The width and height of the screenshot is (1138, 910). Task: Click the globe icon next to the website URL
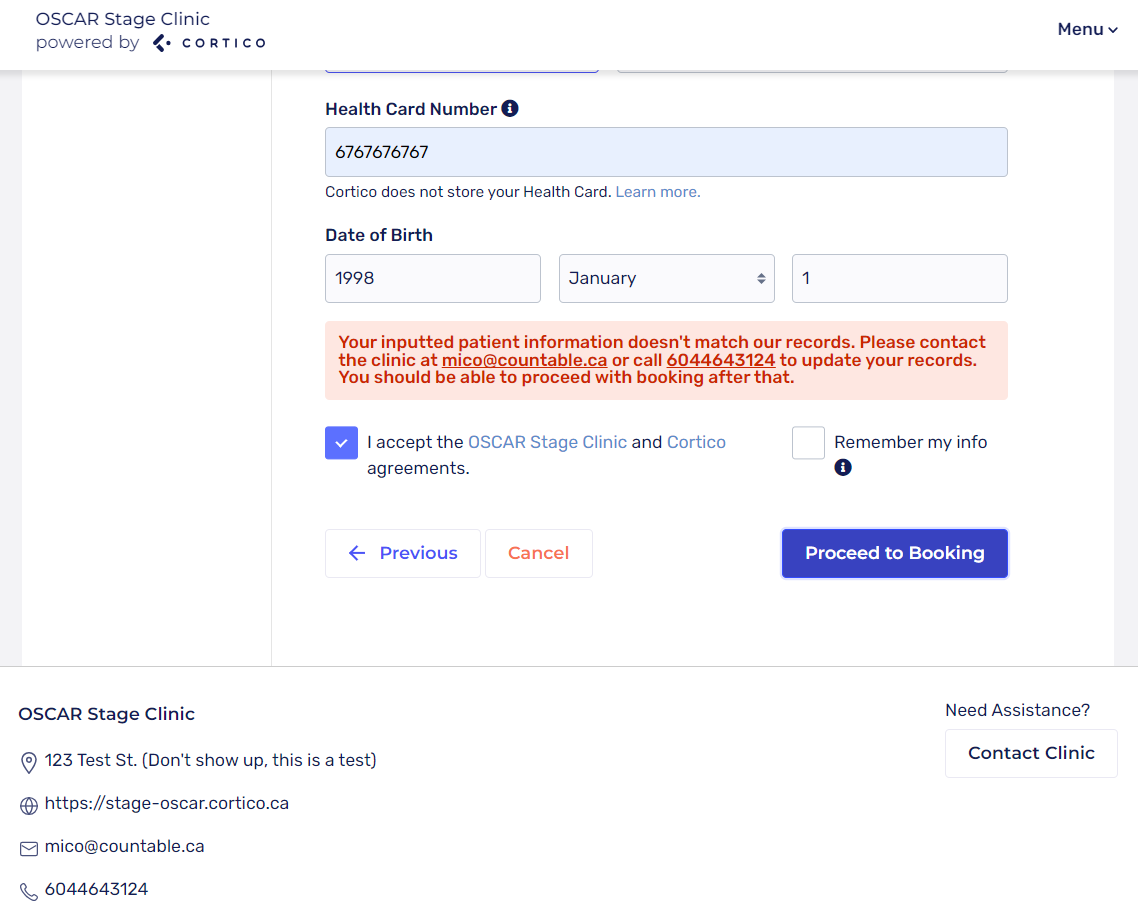28,806
